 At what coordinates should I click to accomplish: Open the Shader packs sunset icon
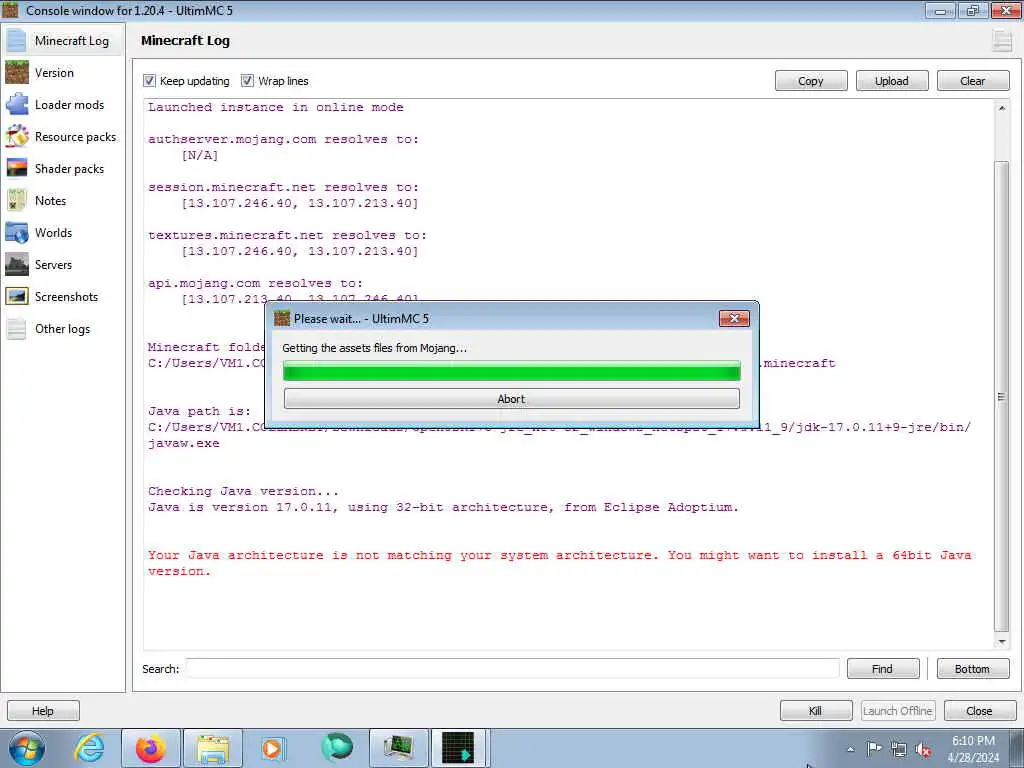click(16, 168)
